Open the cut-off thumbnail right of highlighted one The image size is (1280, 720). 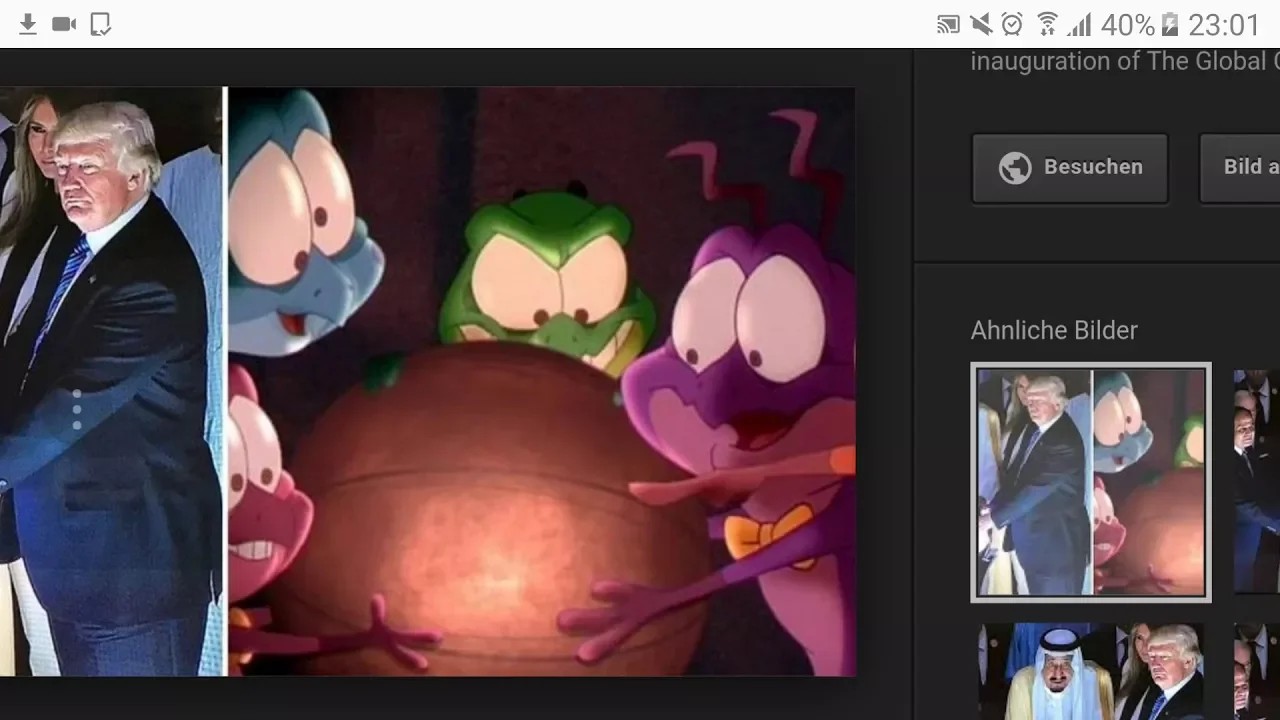(1257, 482)
